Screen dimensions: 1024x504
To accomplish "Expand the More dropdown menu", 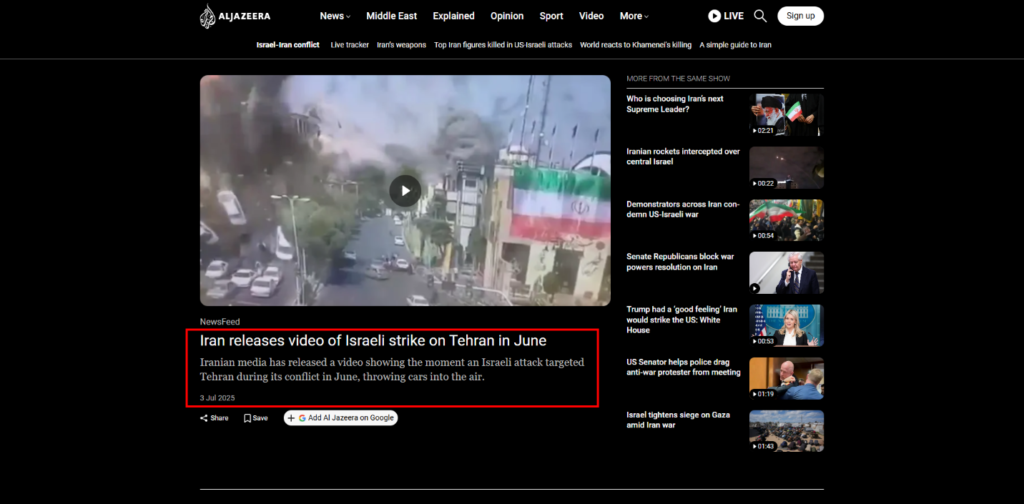I will point(634,16).
